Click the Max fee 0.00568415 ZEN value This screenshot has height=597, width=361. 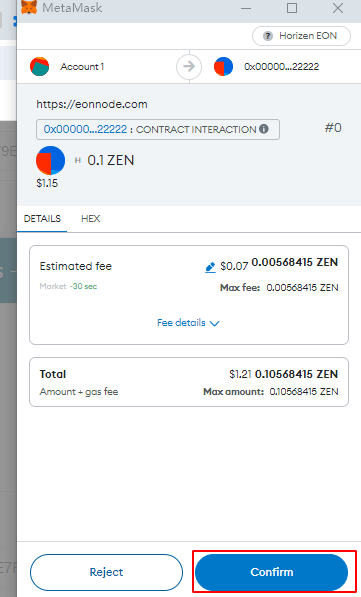pos(302,287)
